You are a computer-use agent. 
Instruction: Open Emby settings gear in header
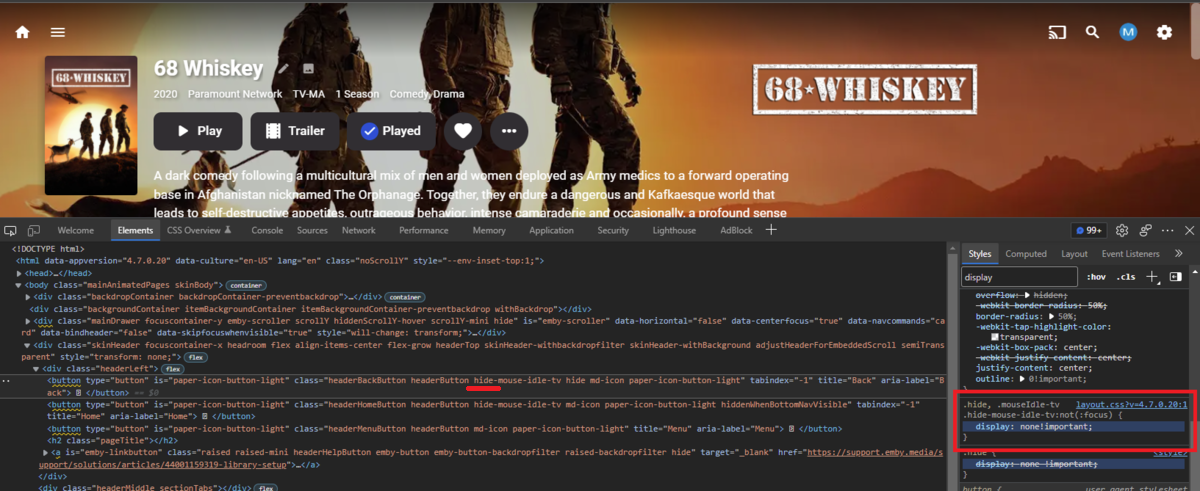pos(1164,32)
